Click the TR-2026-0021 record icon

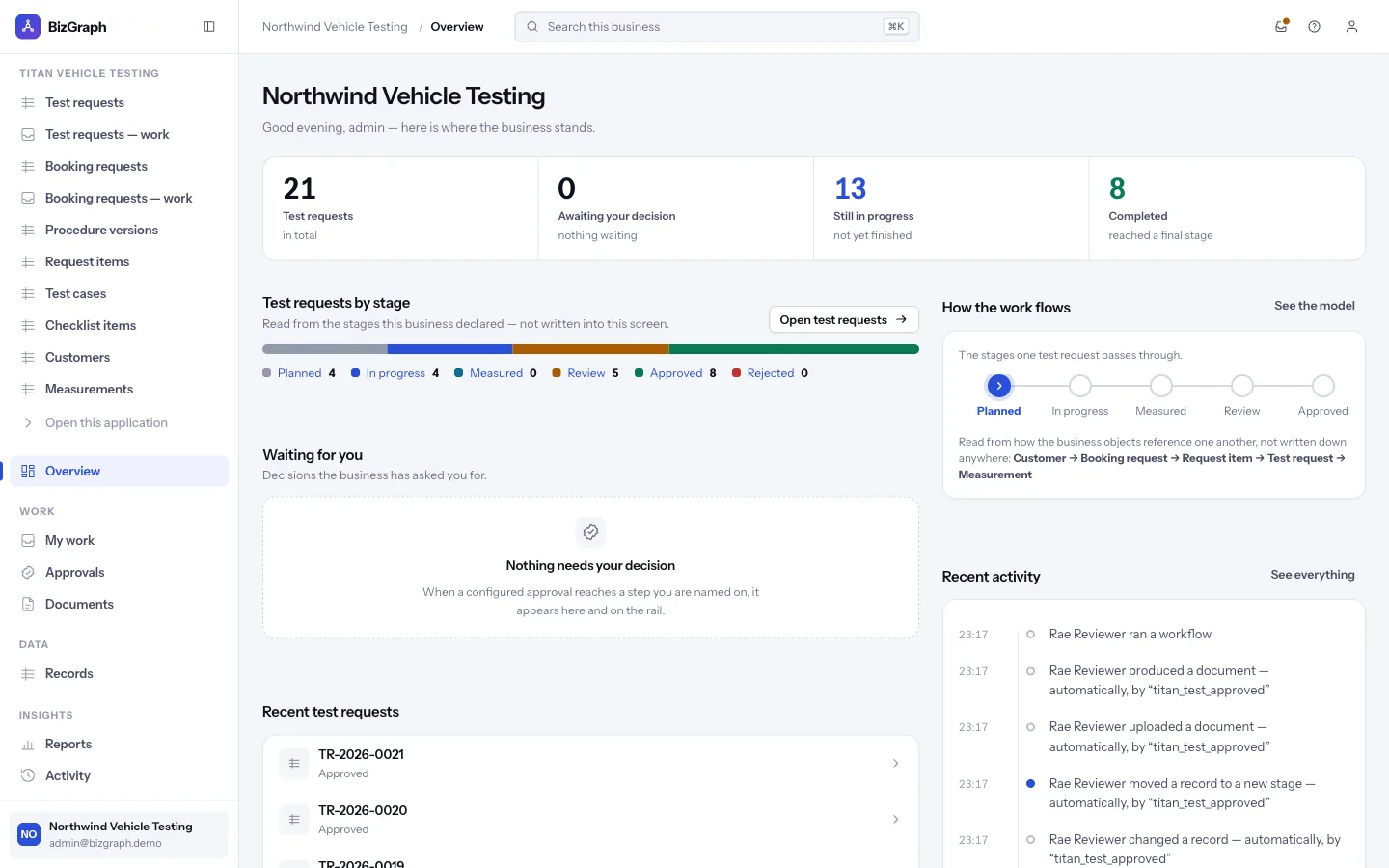click(x=294, y=764)
